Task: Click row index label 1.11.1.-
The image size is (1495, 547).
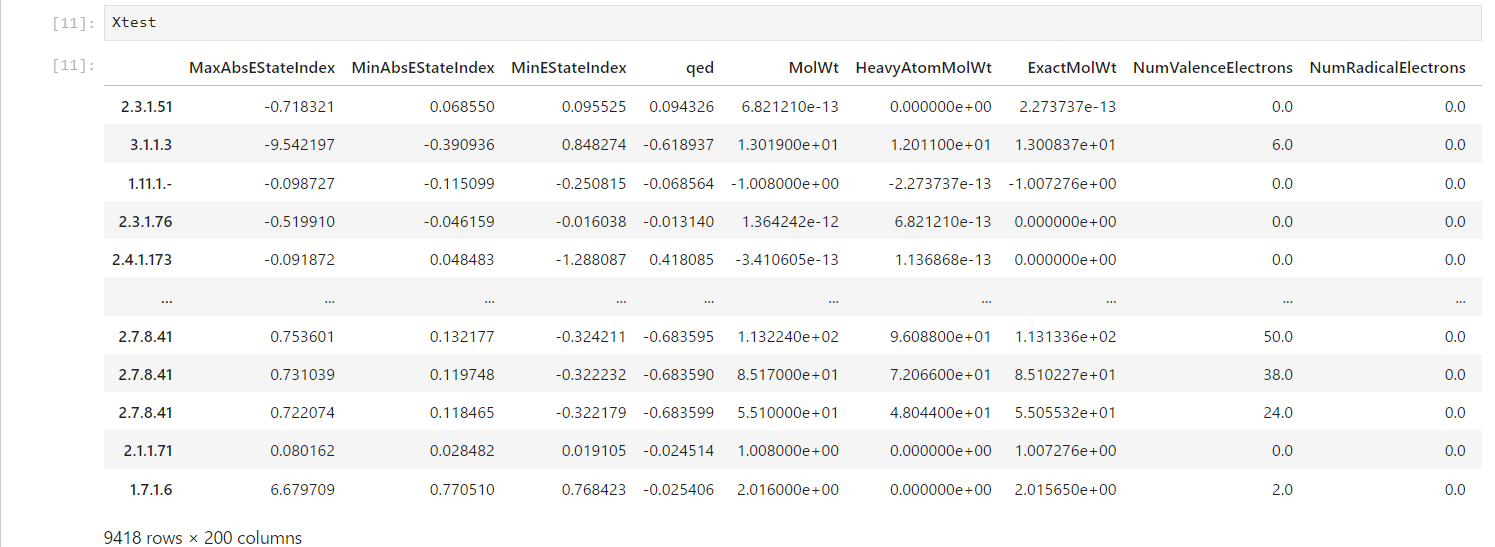Action: click(148, 184)
